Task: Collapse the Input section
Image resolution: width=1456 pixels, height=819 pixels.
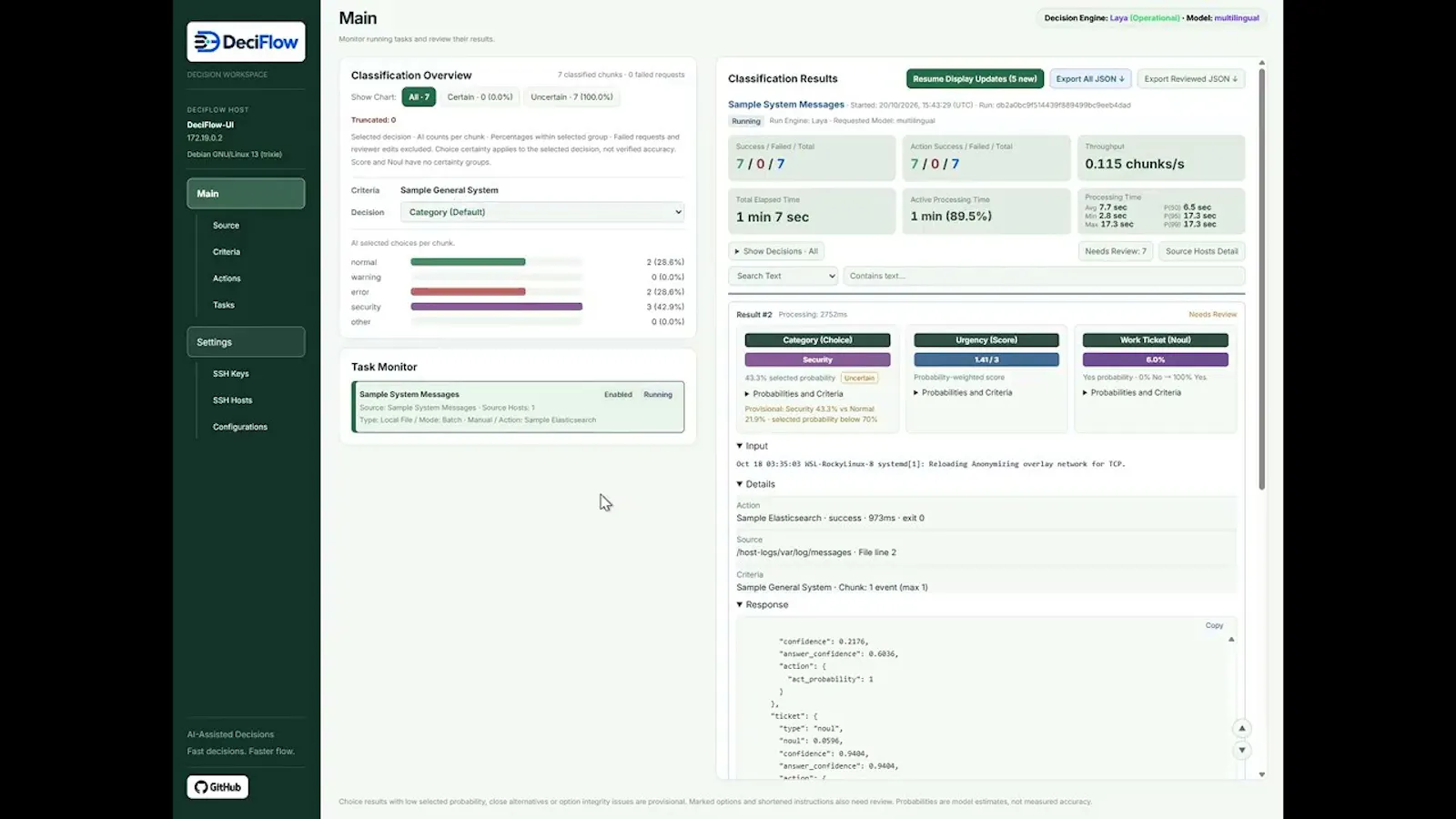Action: (x=752, y=446)
